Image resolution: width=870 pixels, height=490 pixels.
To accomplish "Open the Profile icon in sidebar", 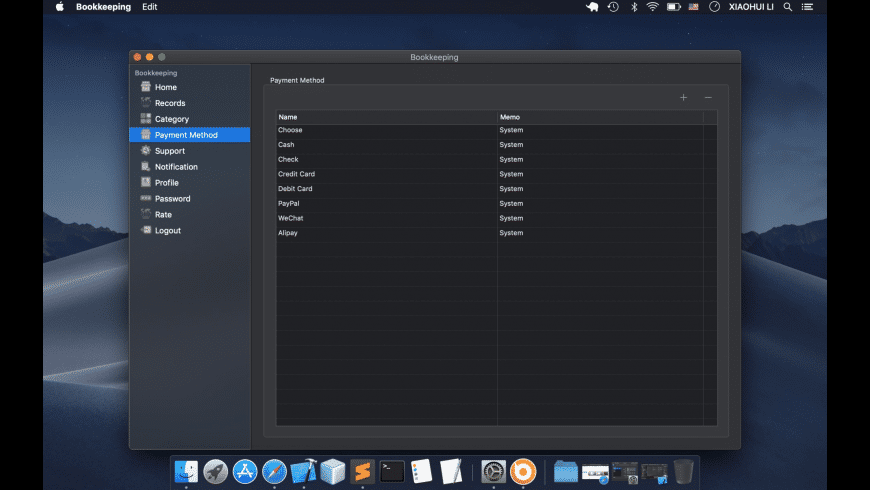I will pyautogui.click(x=146, y=182).
